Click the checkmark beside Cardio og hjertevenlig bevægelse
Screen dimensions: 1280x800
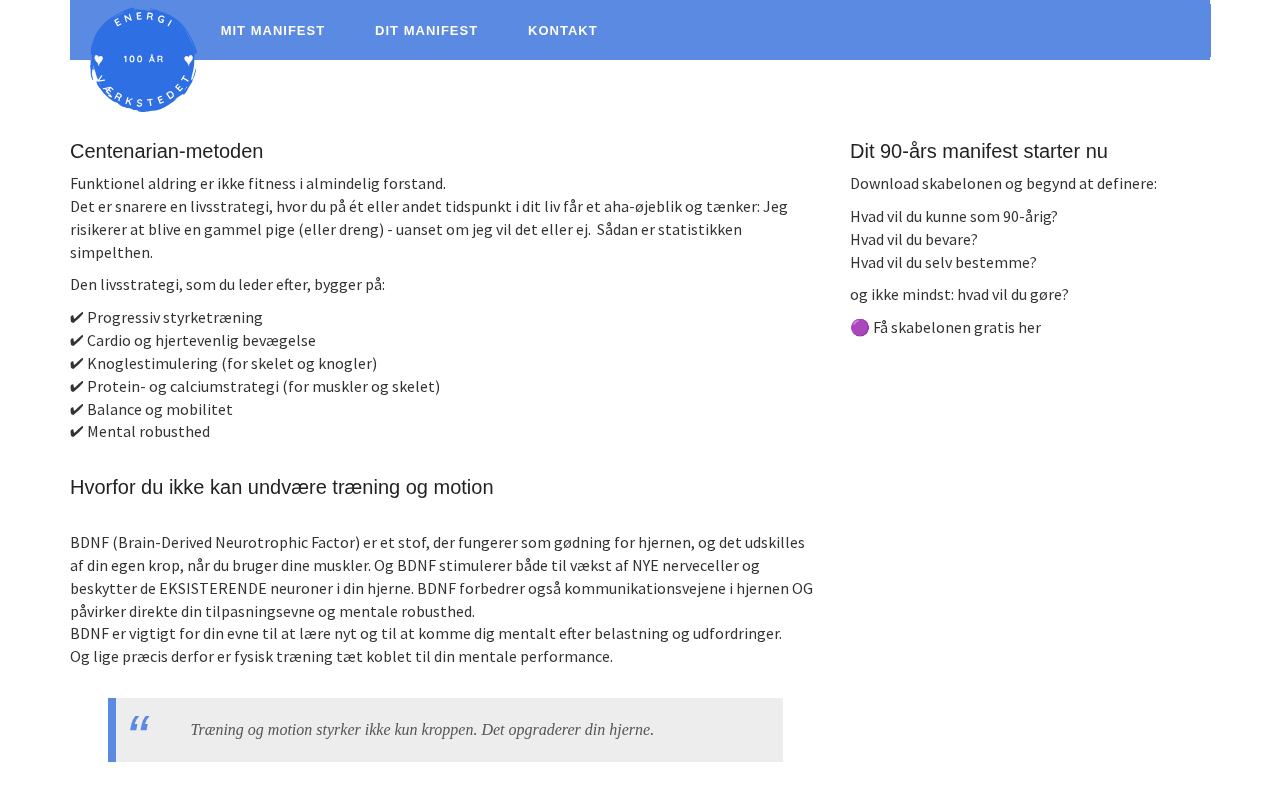pyautogui.click(x=77, y=341)
